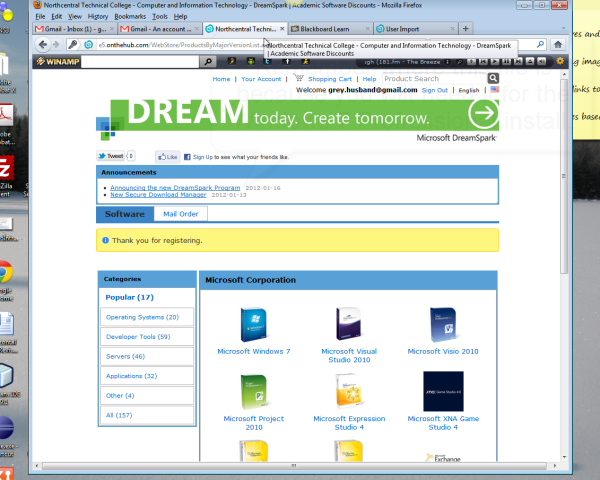Open the Bookmarks menu
The width and height of the screenshot is (600, 480).
click(x=129, y=17)
